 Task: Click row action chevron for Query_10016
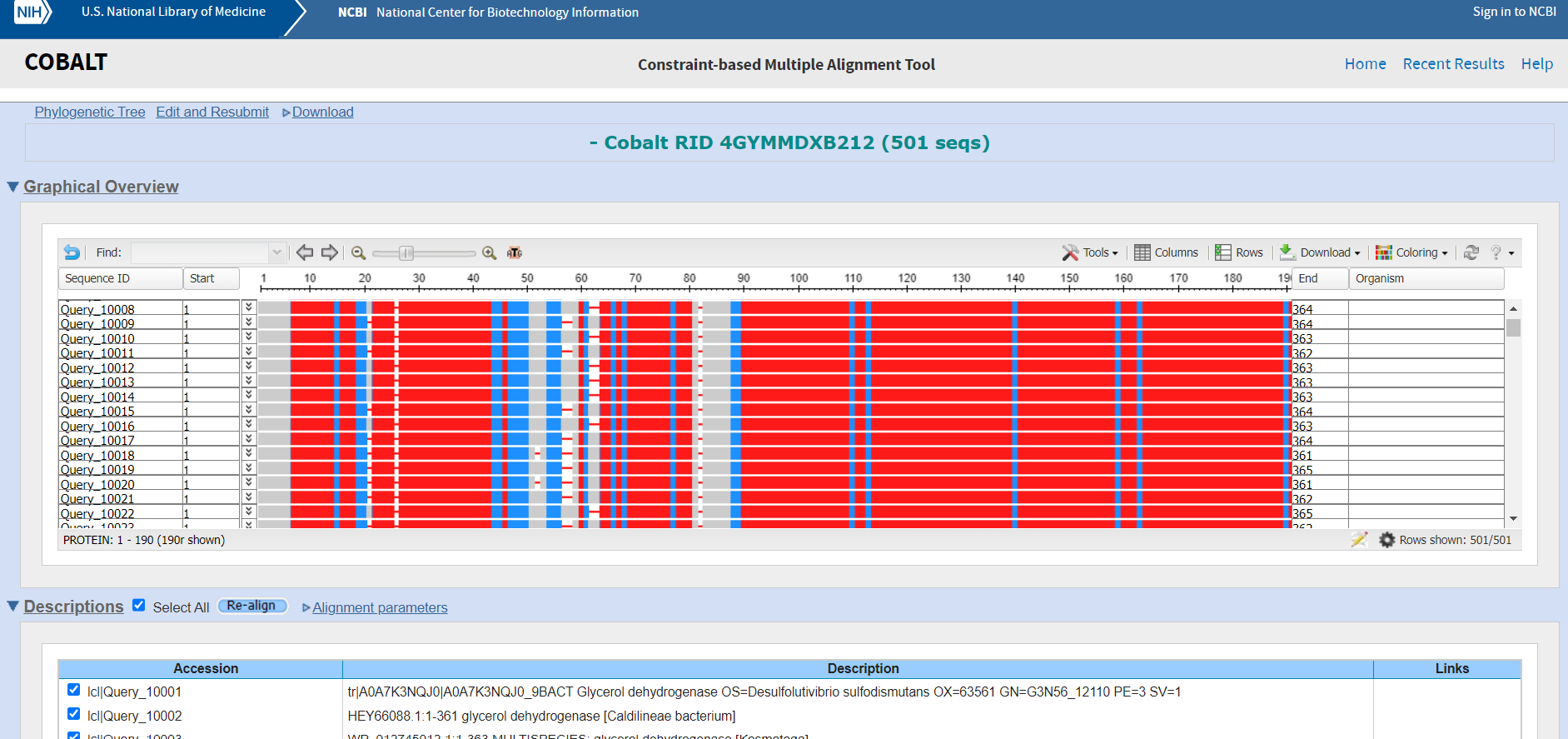(248, 424)
